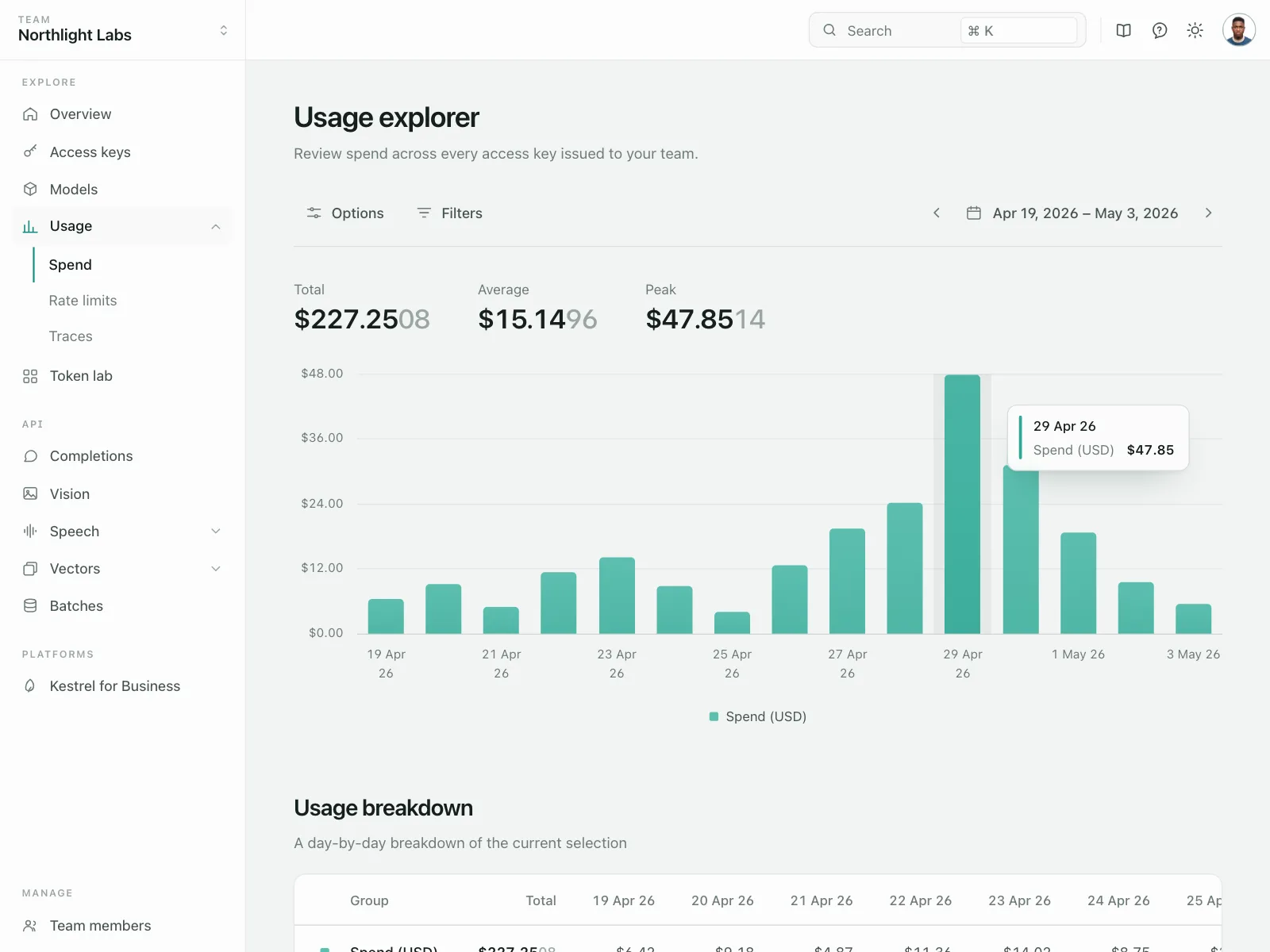1270x952 pixels.
Task: Click the Options sliders icon
Action: click(314, 213)
